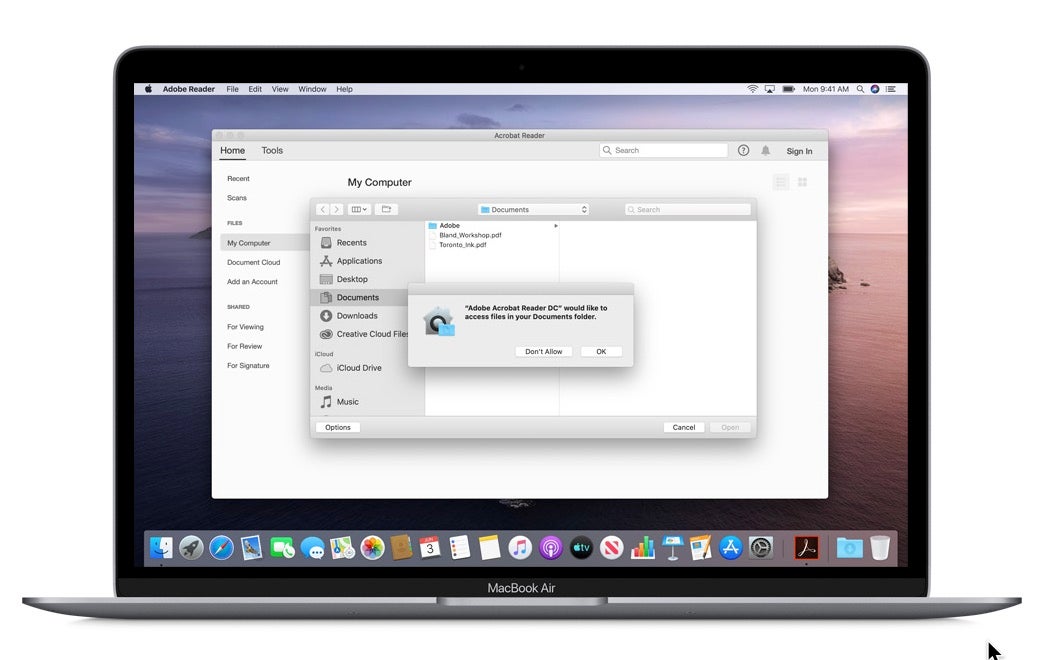Click the new folder icon in file dialog
This screenshot has height=660, width=1056.
pyautogui.click(x=386, y=209)
